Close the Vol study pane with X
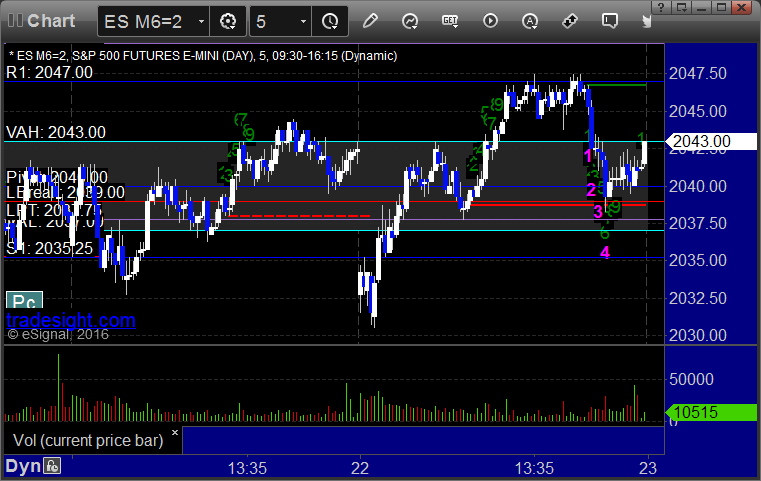Viewport: 761px width, 481px height. (x=175, y=432)
